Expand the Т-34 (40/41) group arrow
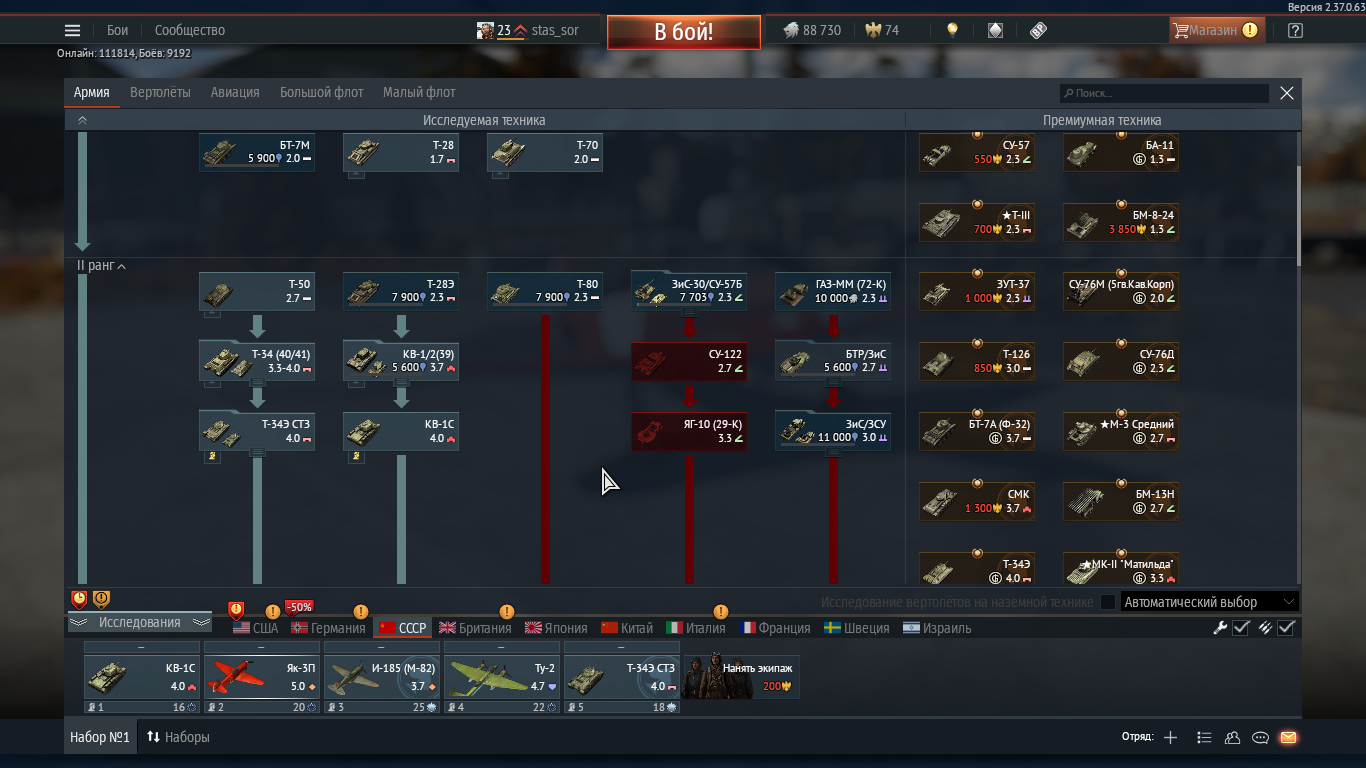1366x768 pixels. 257,382
